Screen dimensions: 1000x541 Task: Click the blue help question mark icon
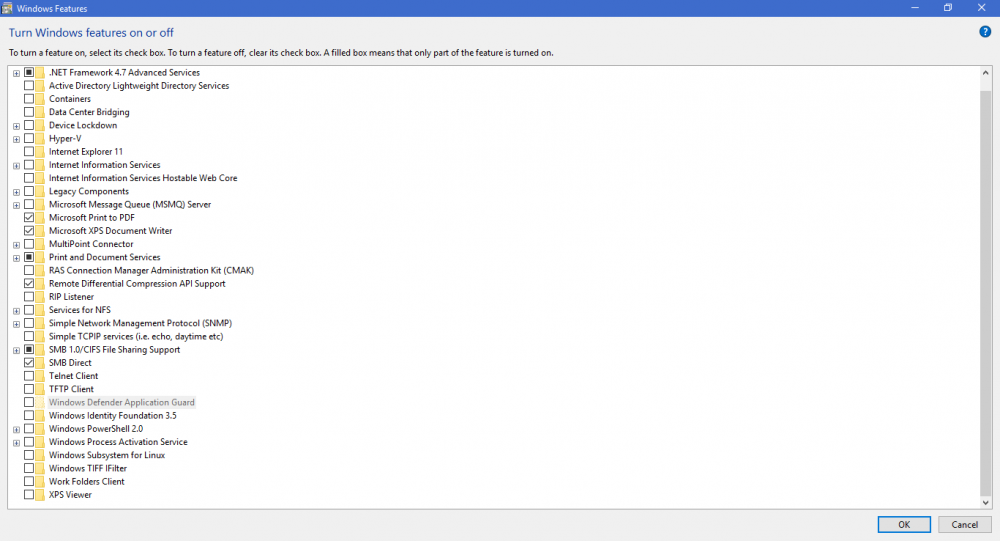(x=986, y=32)
